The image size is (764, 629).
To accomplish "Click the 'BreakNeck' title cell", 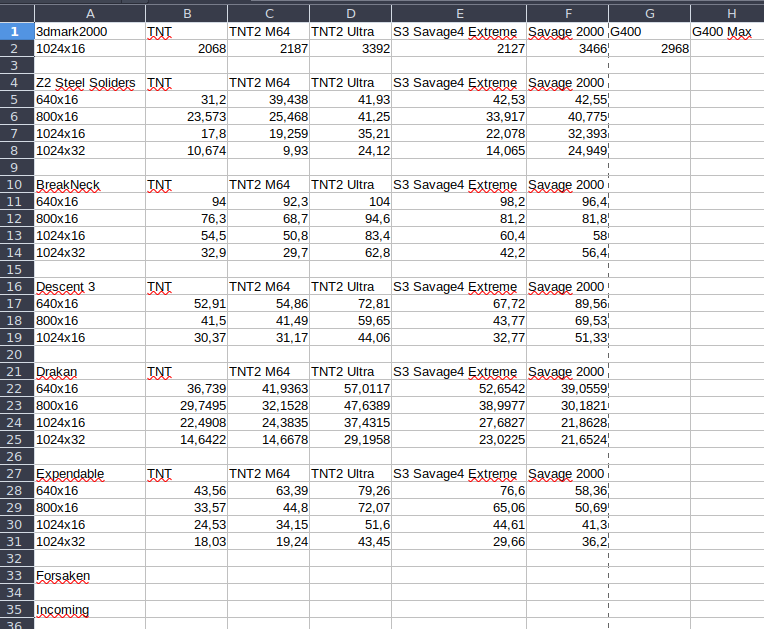I will tap(90, 185).
